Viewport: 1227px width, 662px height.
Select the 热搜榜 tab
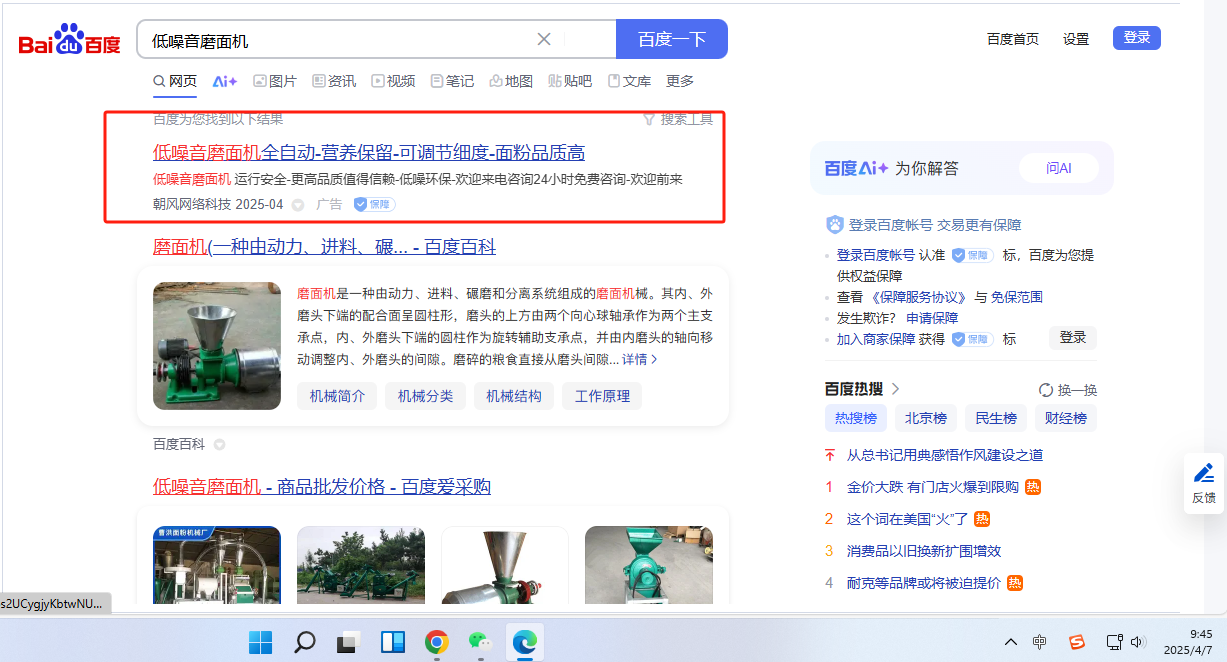(x=856, y=418)
